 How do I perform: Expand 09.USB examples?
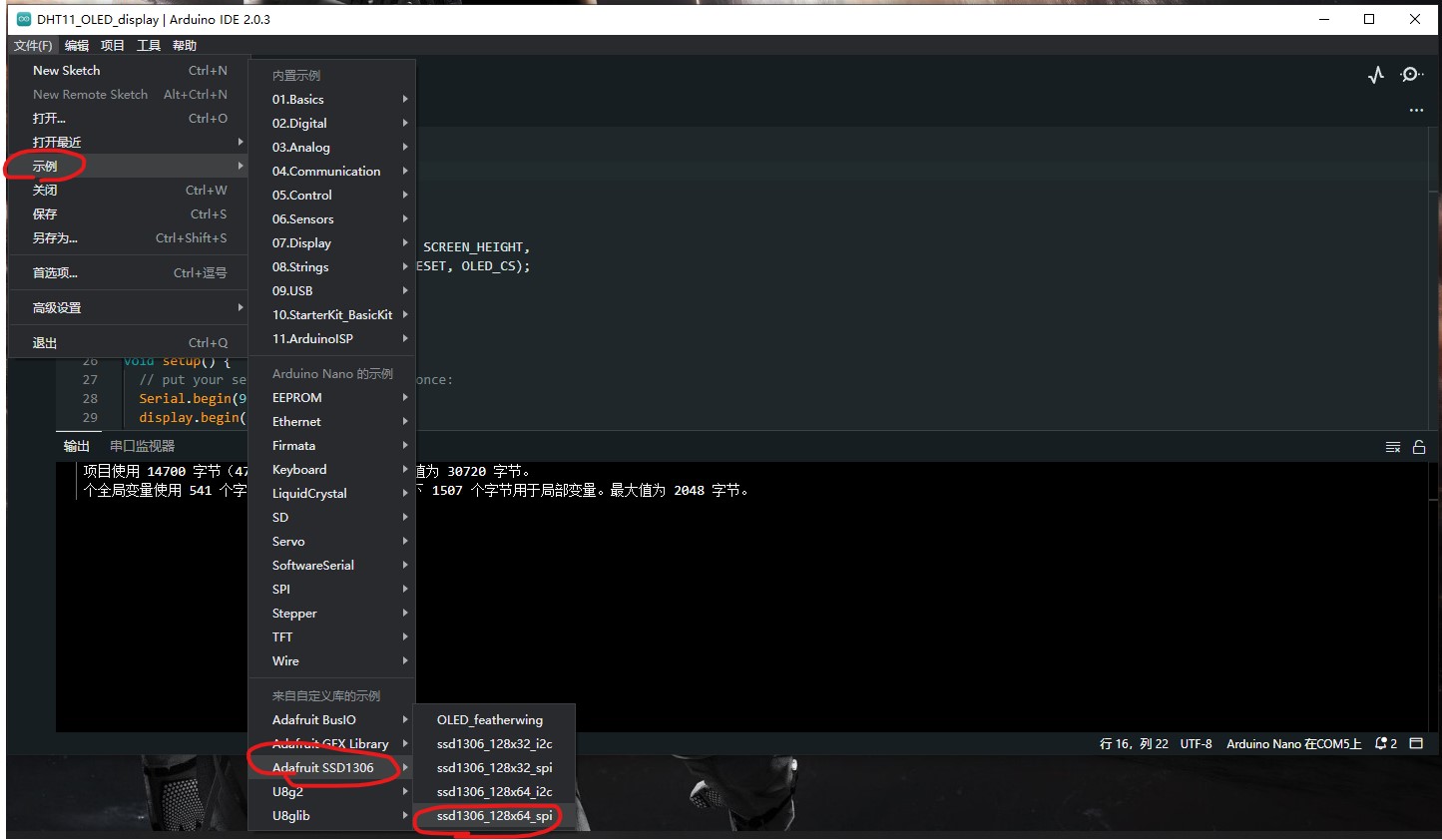coord(331,291)
